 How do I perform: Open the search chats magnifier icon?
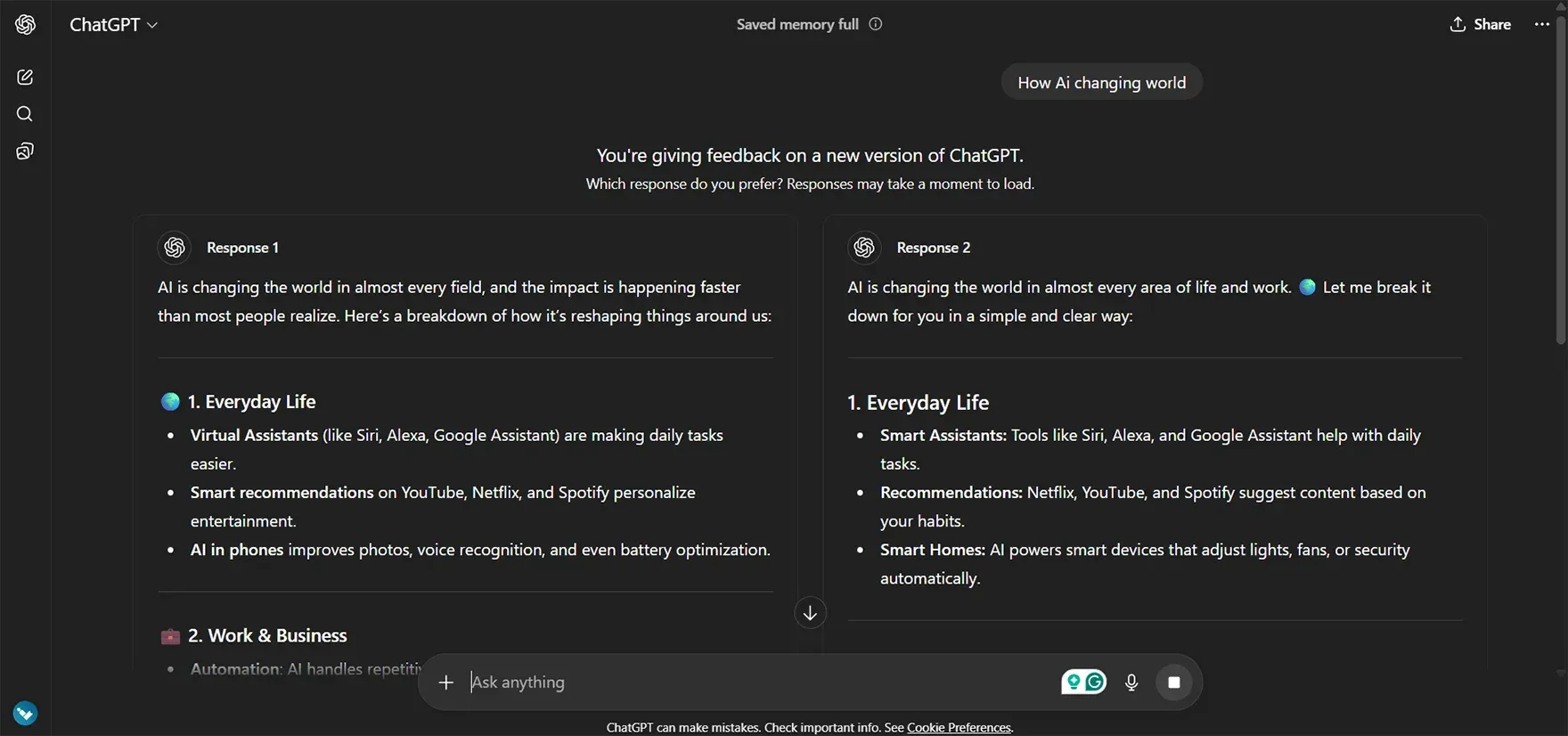click(25, 114)
